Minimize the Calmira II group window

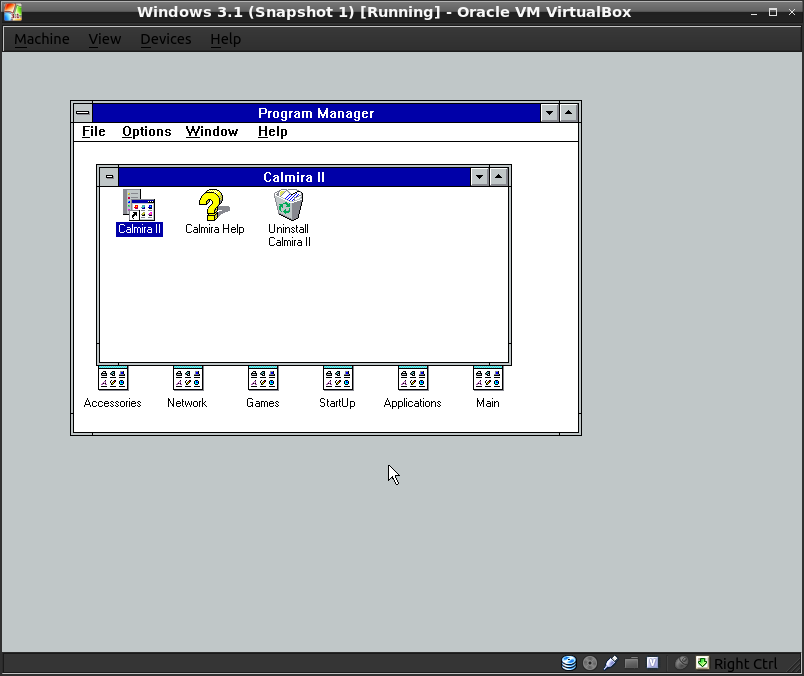tap(479, 177)
